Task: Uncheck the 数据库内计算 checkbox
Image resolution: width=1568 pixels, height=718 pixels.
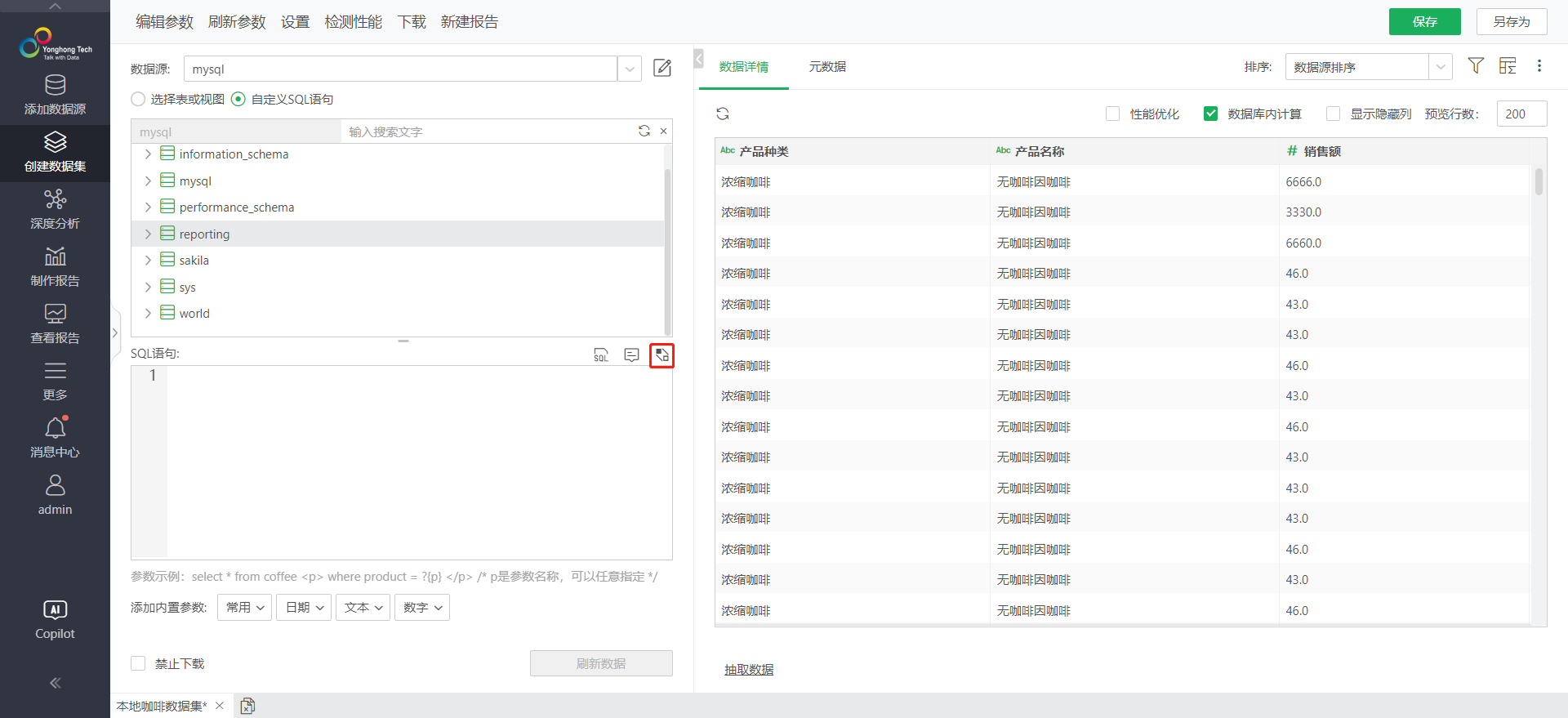Action: click(x=1210, y=114)
